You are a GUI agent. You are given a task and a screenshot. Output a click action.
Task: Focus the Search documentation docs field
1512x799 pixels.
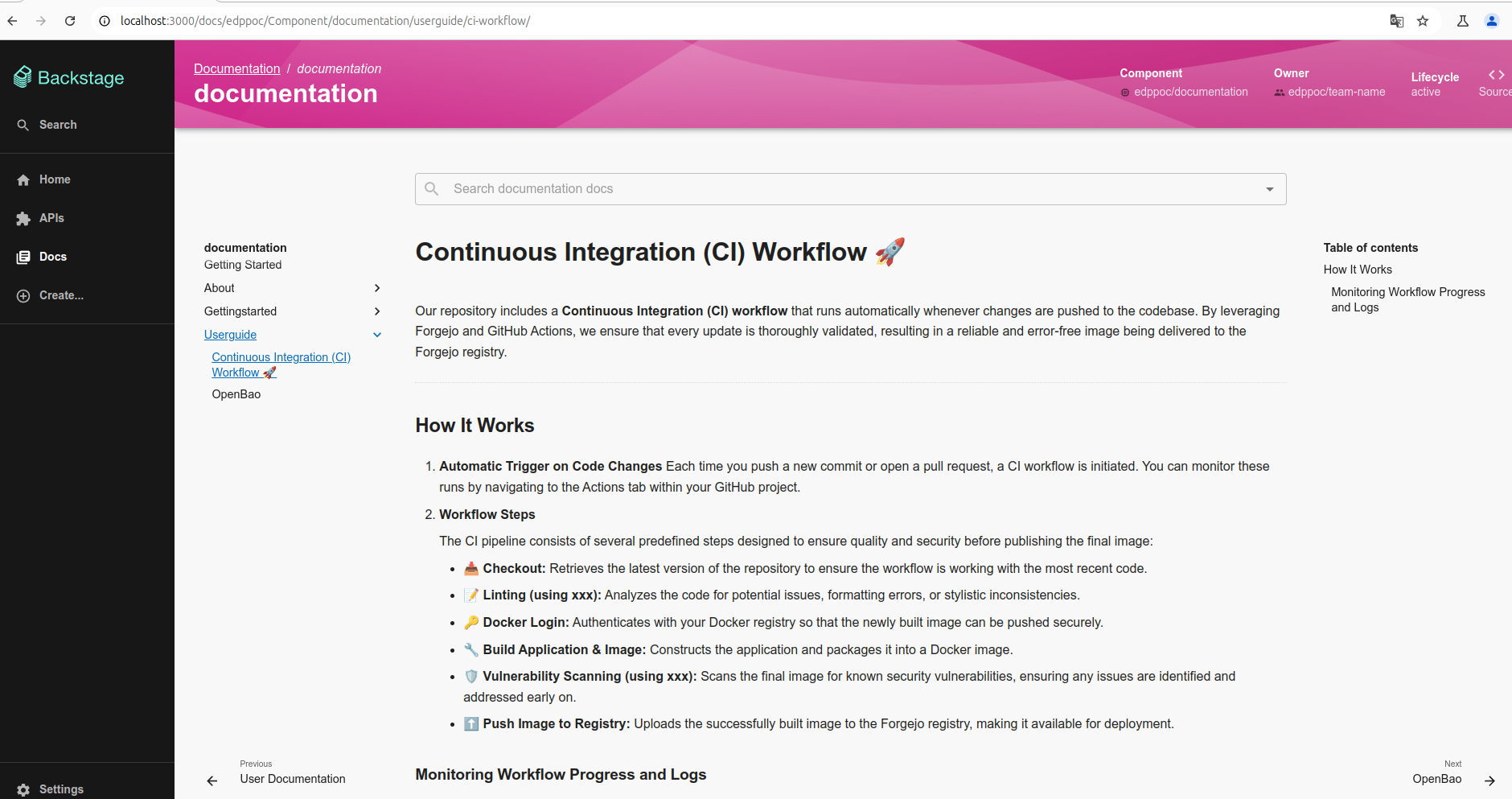coord(851,189)
